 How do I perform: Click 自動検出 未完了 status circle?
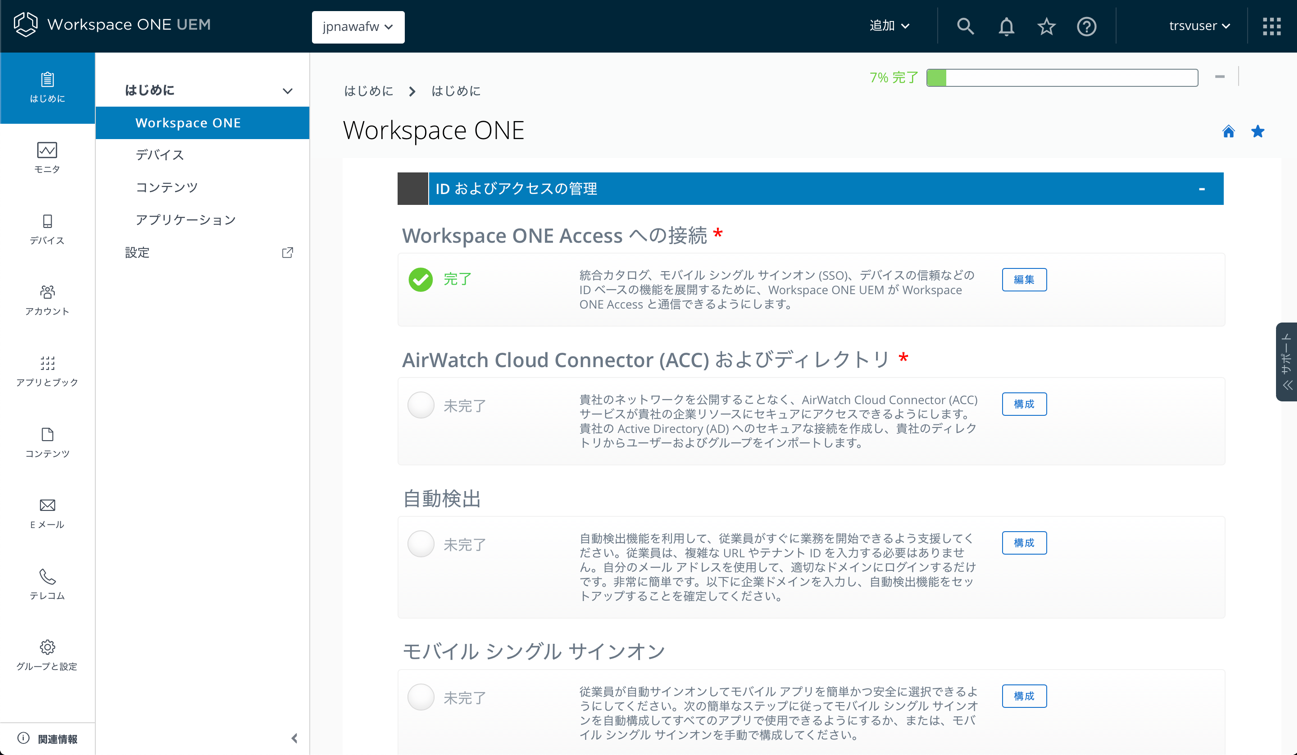pos(421,544)
